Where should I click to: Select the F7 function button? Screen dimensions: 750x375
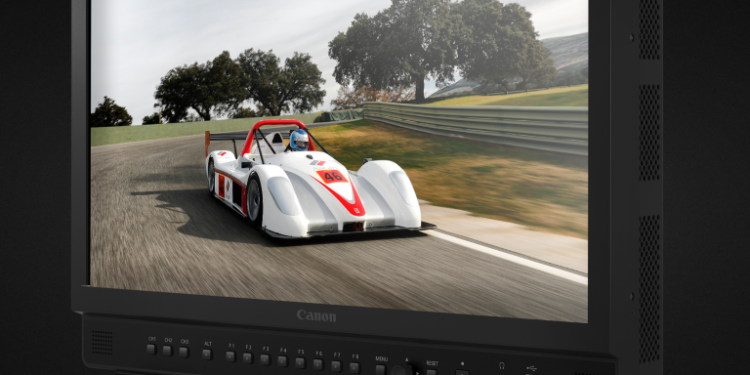click(336, 366)
